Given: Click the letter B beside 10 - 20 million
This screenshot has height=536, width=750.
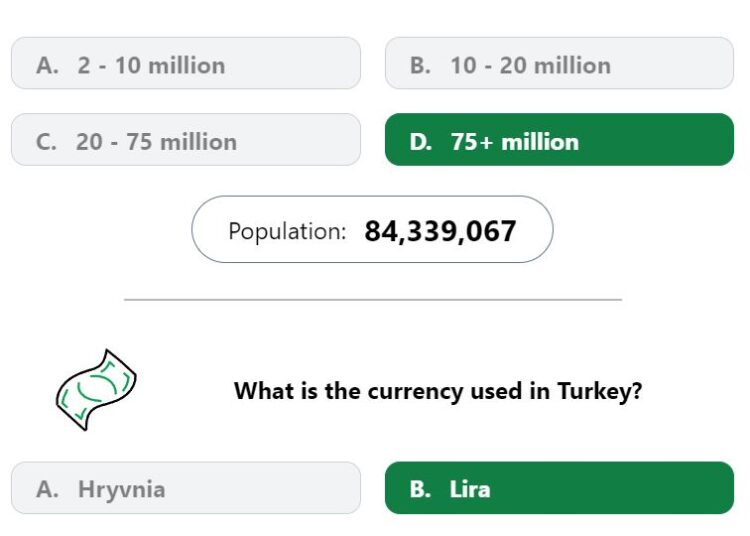Looking at the screenshot, I should click(420, 66).
